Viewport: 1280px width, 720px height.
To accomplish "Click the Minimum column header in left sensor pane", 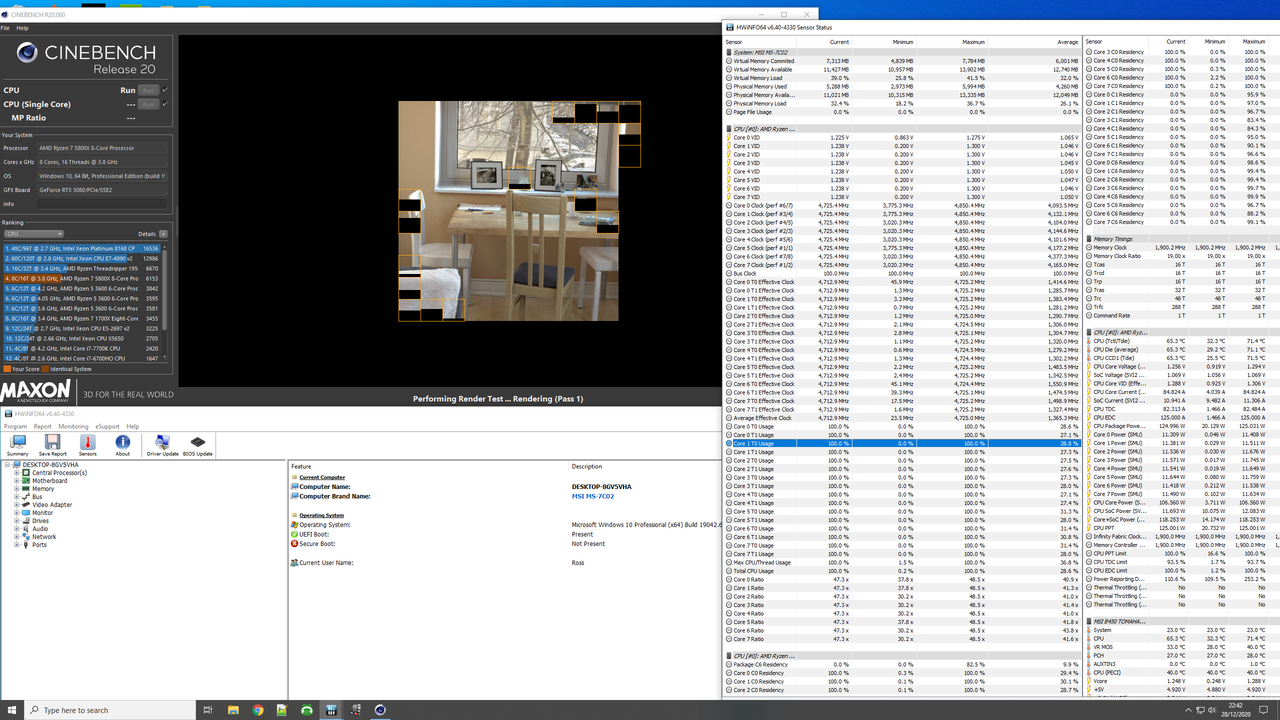I will (903, 42).
